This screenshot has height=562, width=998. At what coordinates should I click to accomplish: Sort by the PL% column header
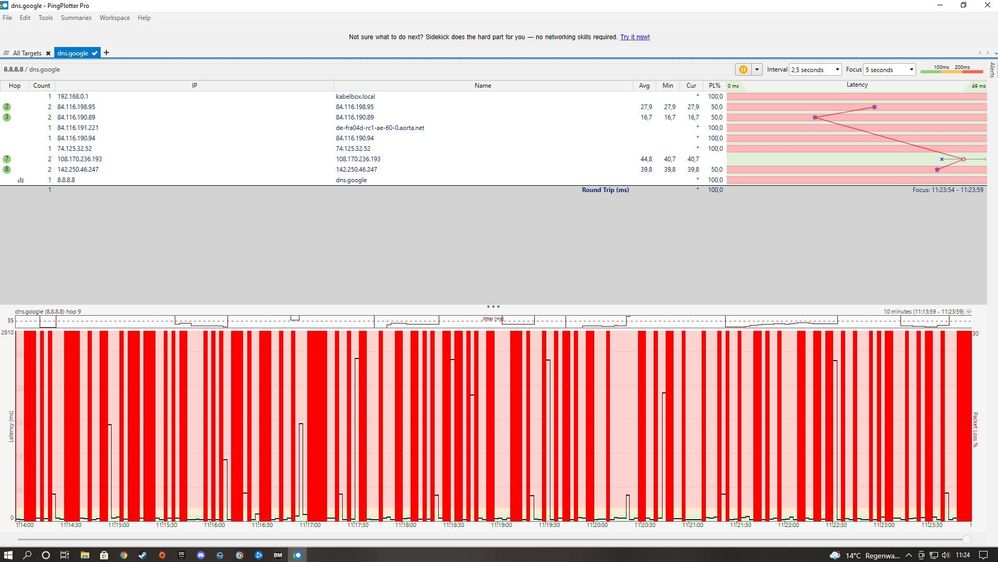(x=714, y=86)
